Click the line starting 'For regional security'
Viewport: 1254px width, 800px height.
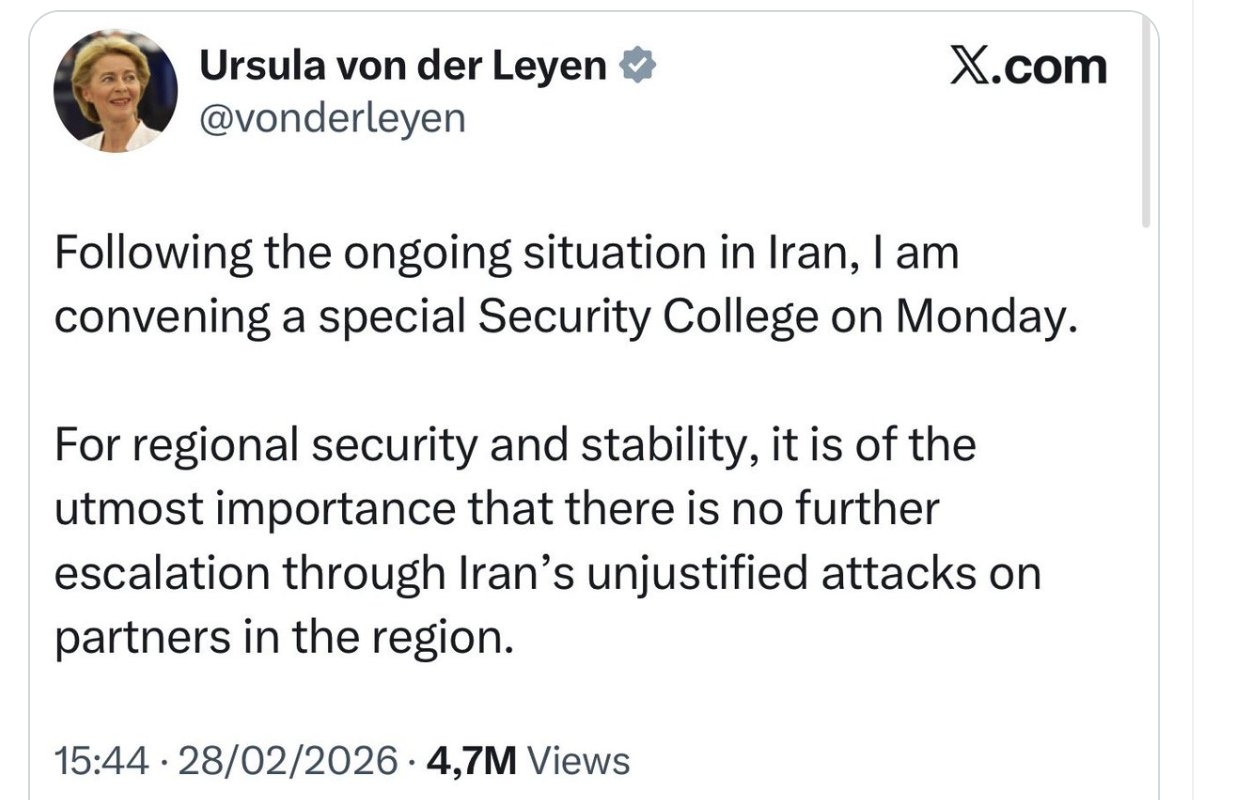click(514, 445)
